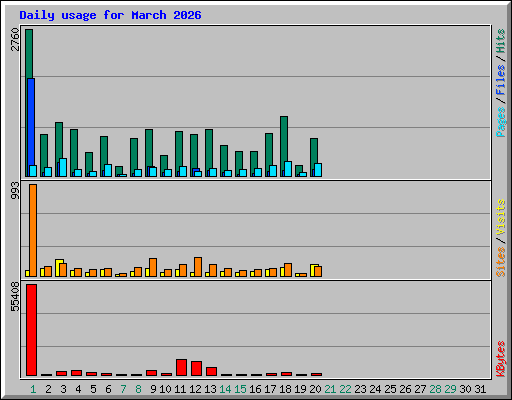Click the tall orange sites bar for day 1
Screen dimensions: 512x400
tap(33, 230)
